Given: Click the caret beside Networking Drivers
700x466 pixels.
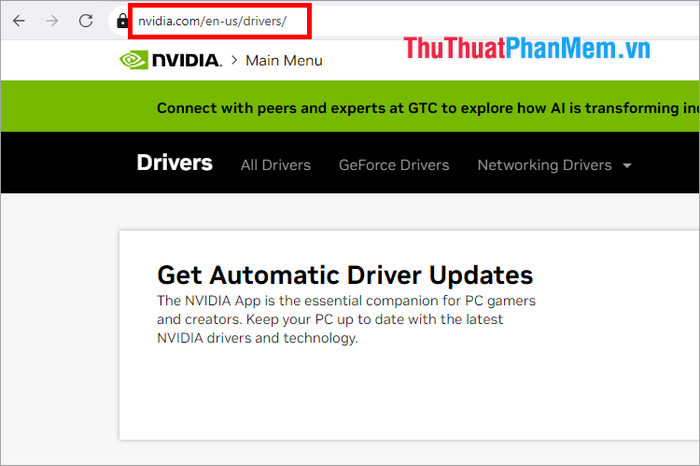Looking at the screenshot, I should (627, 166).
